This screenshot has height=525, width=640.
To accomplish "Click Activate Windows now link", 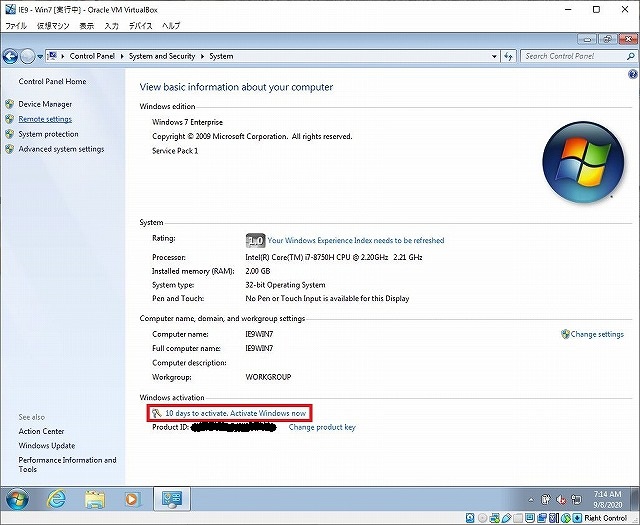I will tap(268, 413).
